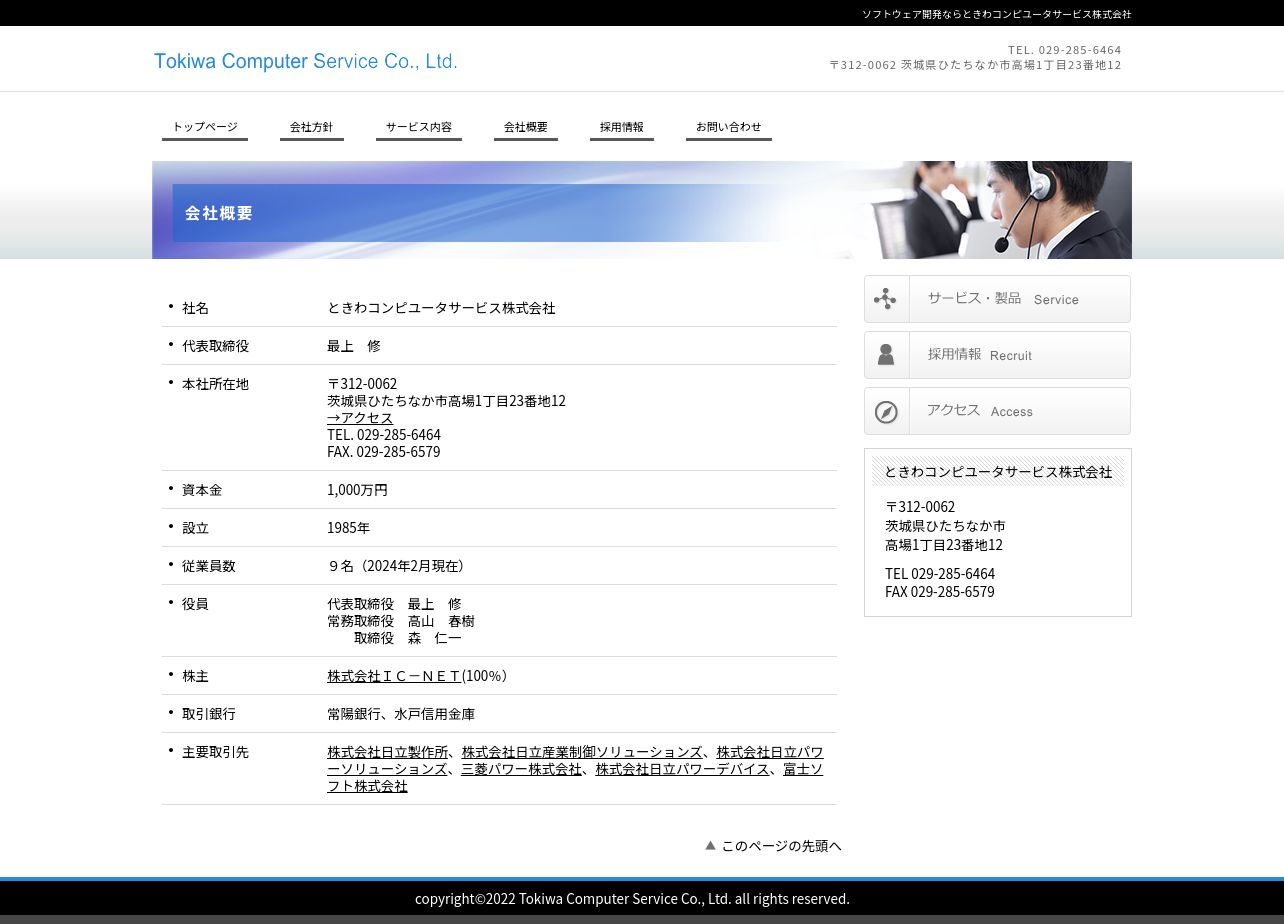Click the 三菱パワー株式会社 link
1284x924 pixels.
coord(521,769)
